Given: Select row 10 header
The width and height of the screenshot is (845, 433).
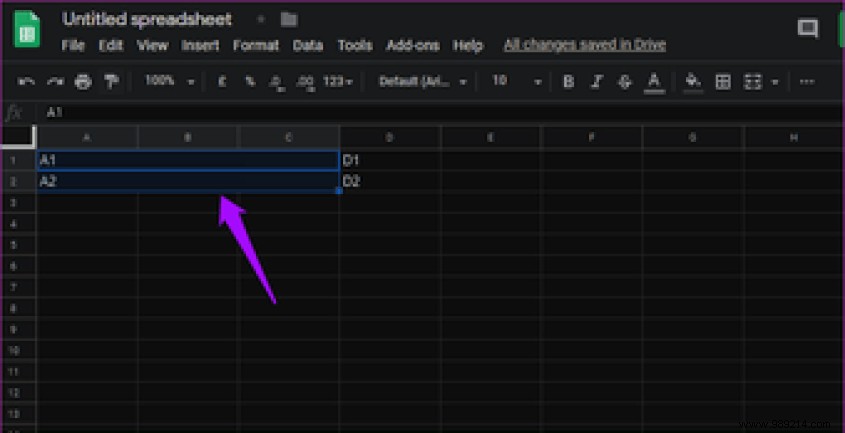Looking at the screenshot, I should pyautogui.click(x=18, y=351).
